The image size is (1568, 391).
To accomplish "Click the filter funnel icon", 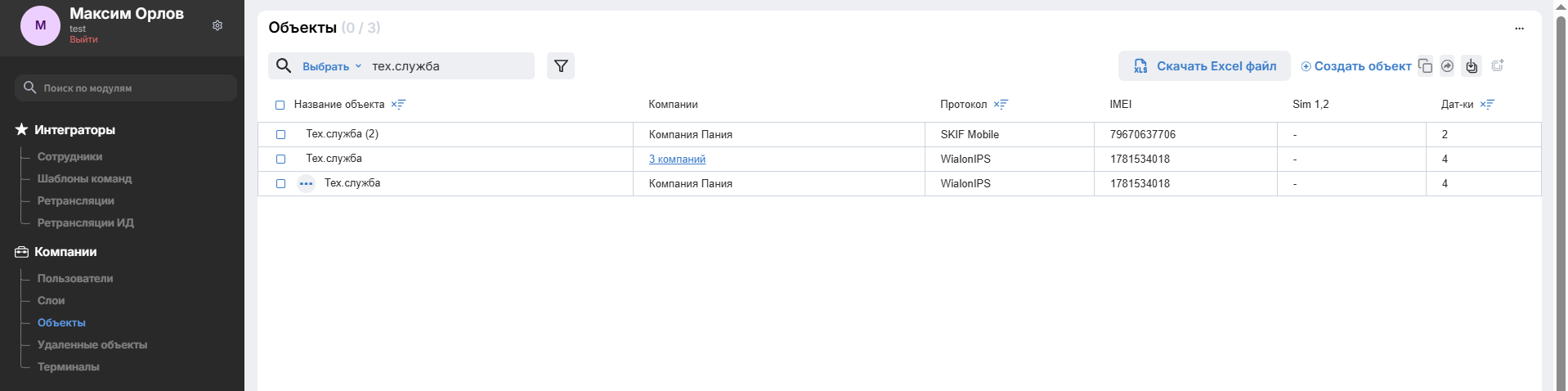I will [x=561, y=66].
